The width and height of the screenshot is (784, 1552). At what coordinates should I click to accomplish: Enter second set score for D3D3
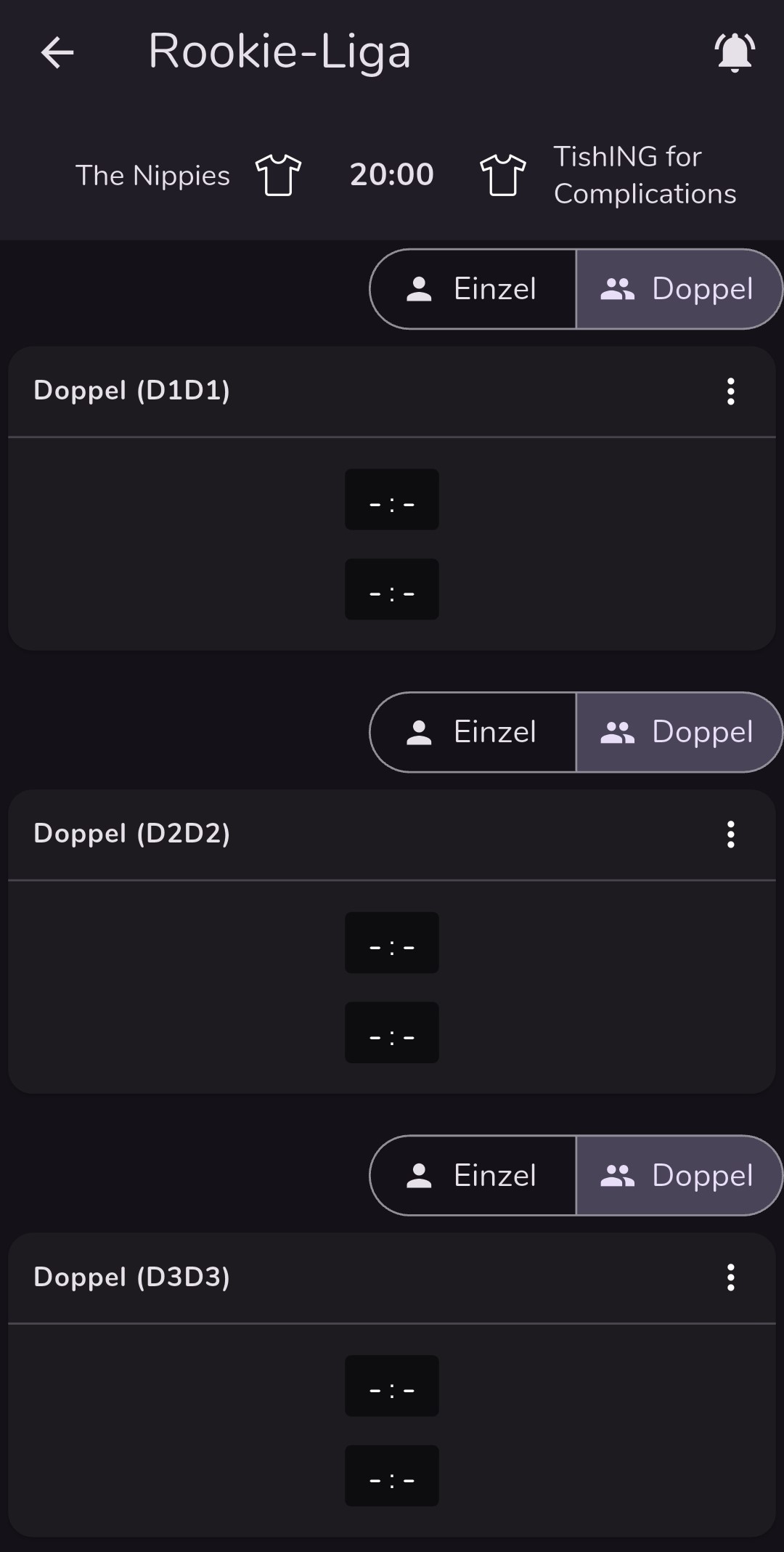[392, 1476]
